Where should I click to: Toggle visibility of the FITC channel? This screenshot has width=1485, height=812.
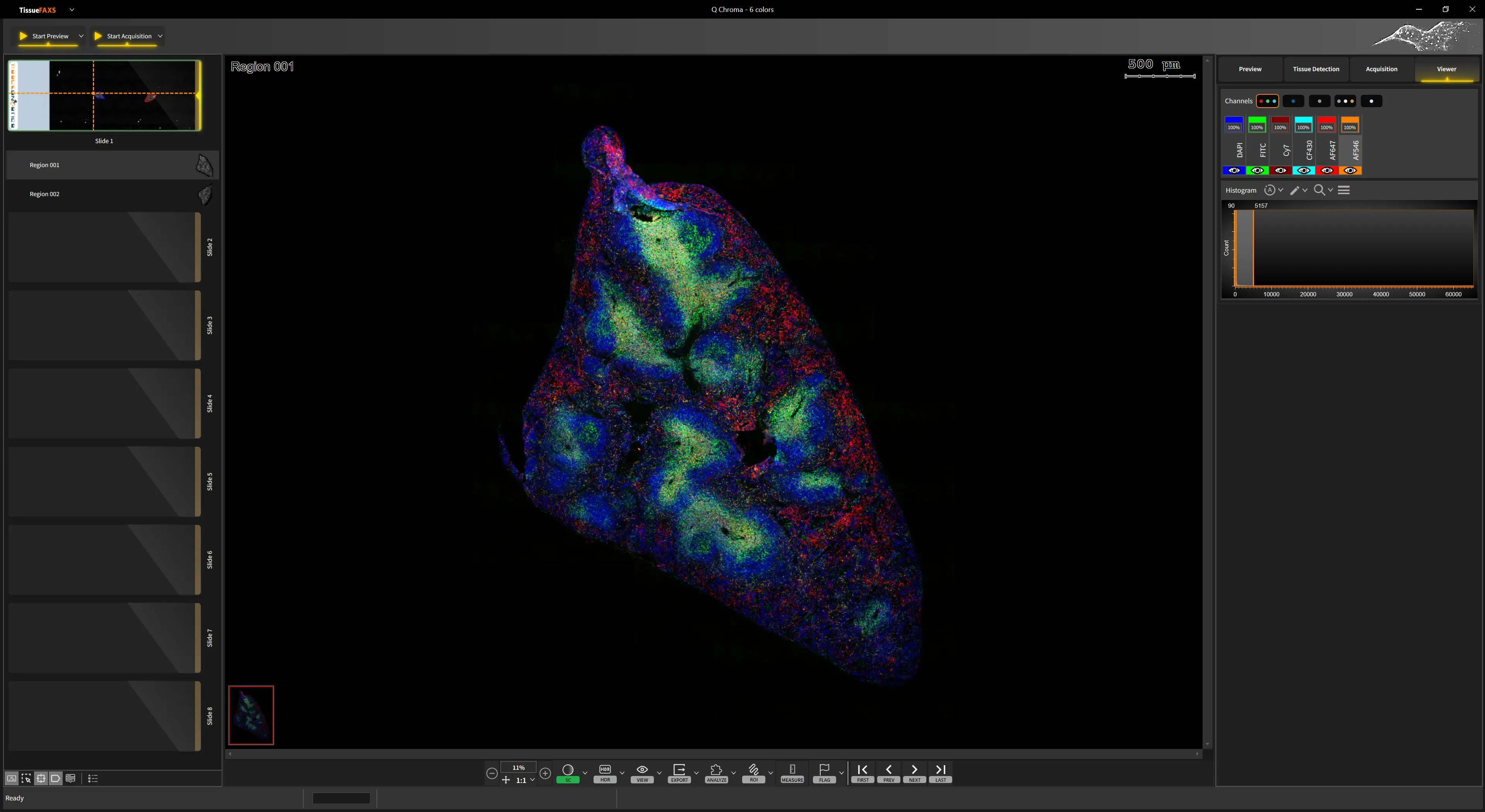(1257, 171)
